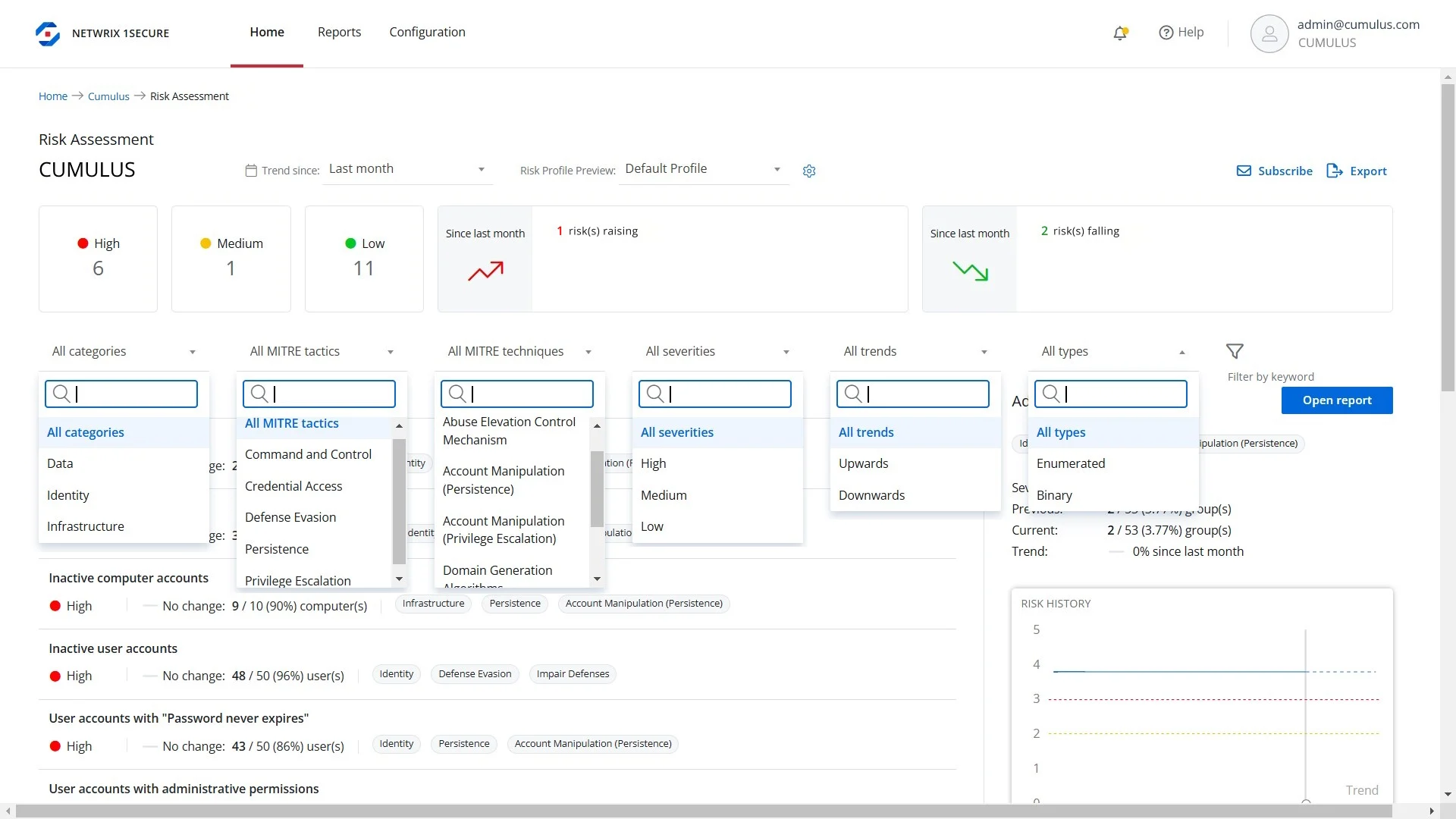The image size is (1456, 819).
Task: Choose Persistence tactic option
Action: point(315,549)
